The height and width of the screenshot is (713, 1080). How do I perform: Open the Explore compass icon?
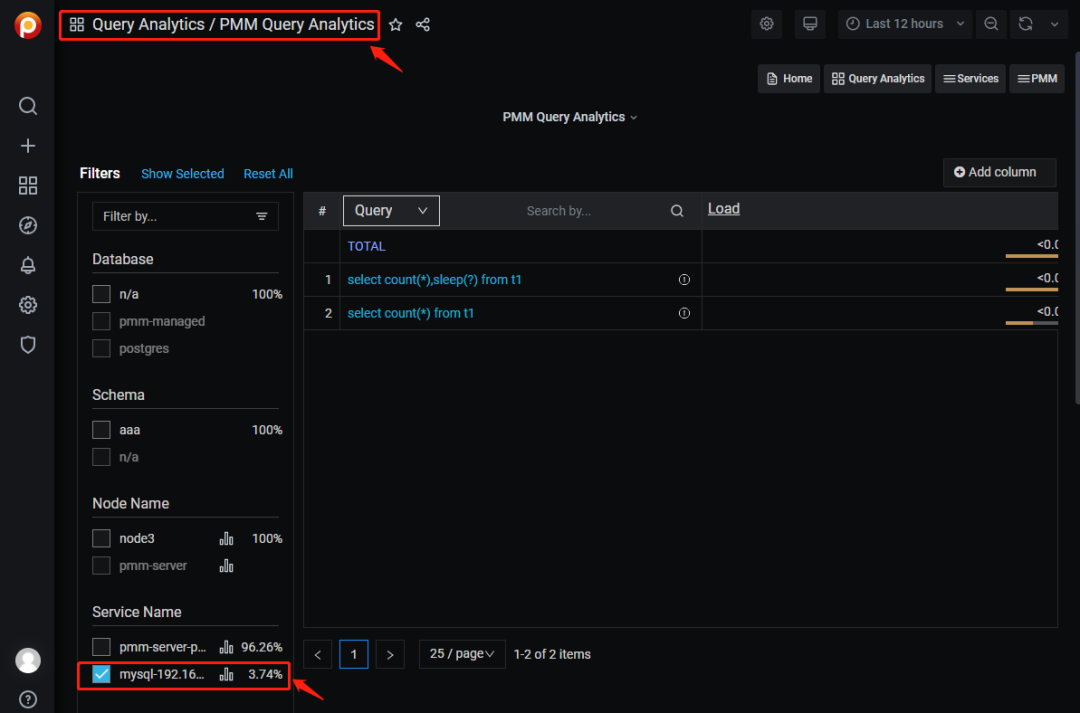click(x=28, y=225)
